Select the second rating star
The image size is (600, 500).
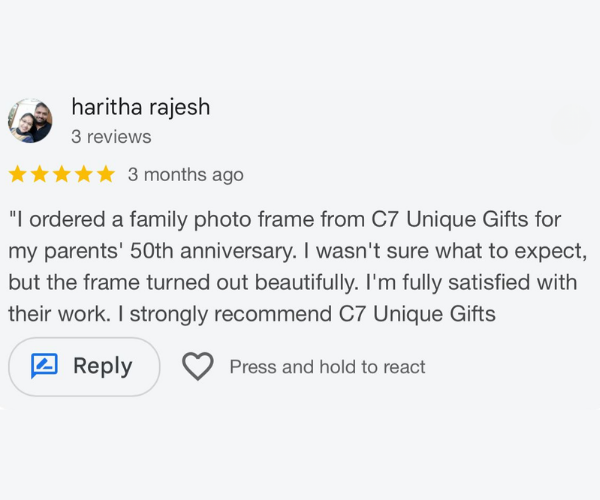click(x=39, y=175)
